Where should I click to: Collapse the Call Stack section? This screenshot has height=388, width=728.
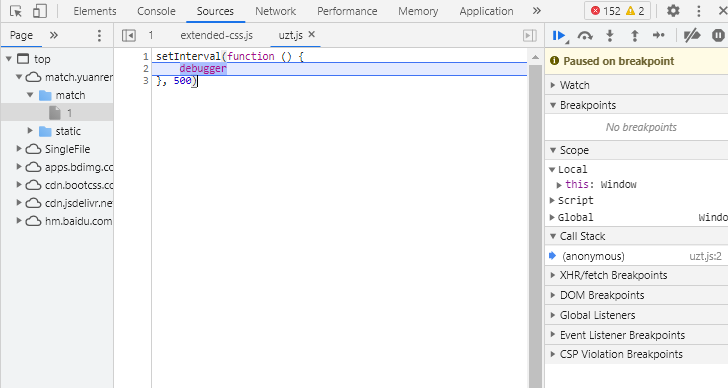coord(553,236)
